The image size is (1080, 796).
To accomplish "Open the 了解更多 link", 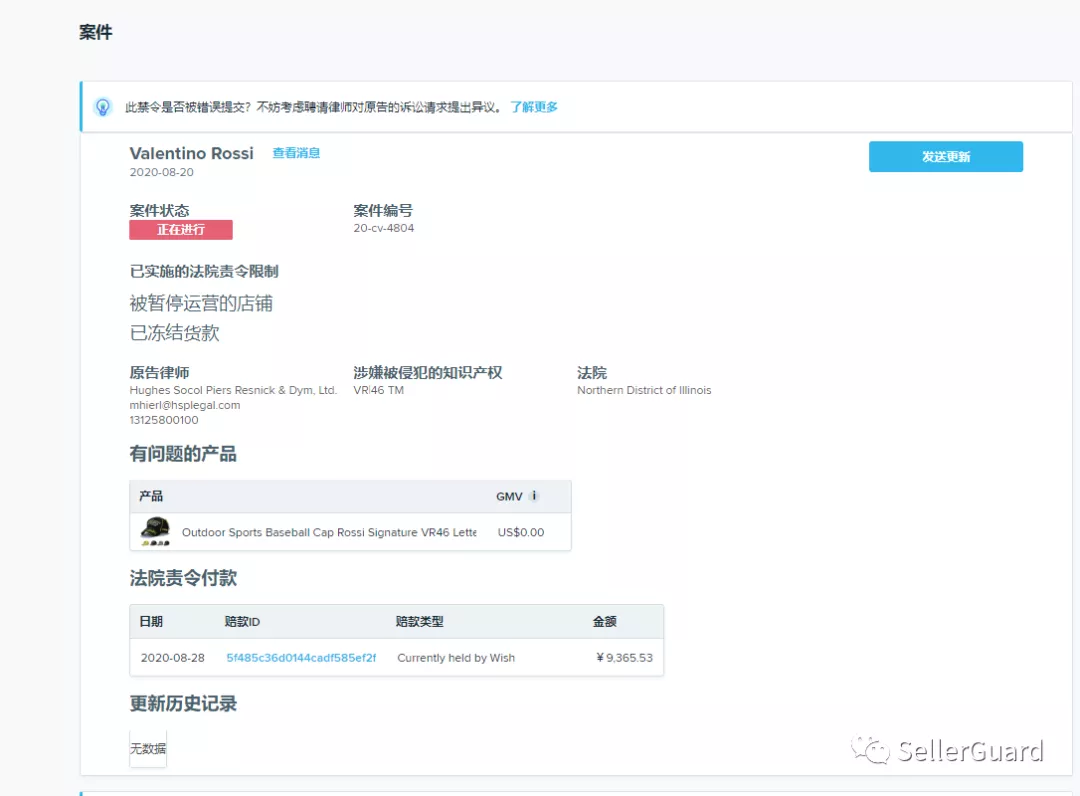I will click(x=535, y=107).
